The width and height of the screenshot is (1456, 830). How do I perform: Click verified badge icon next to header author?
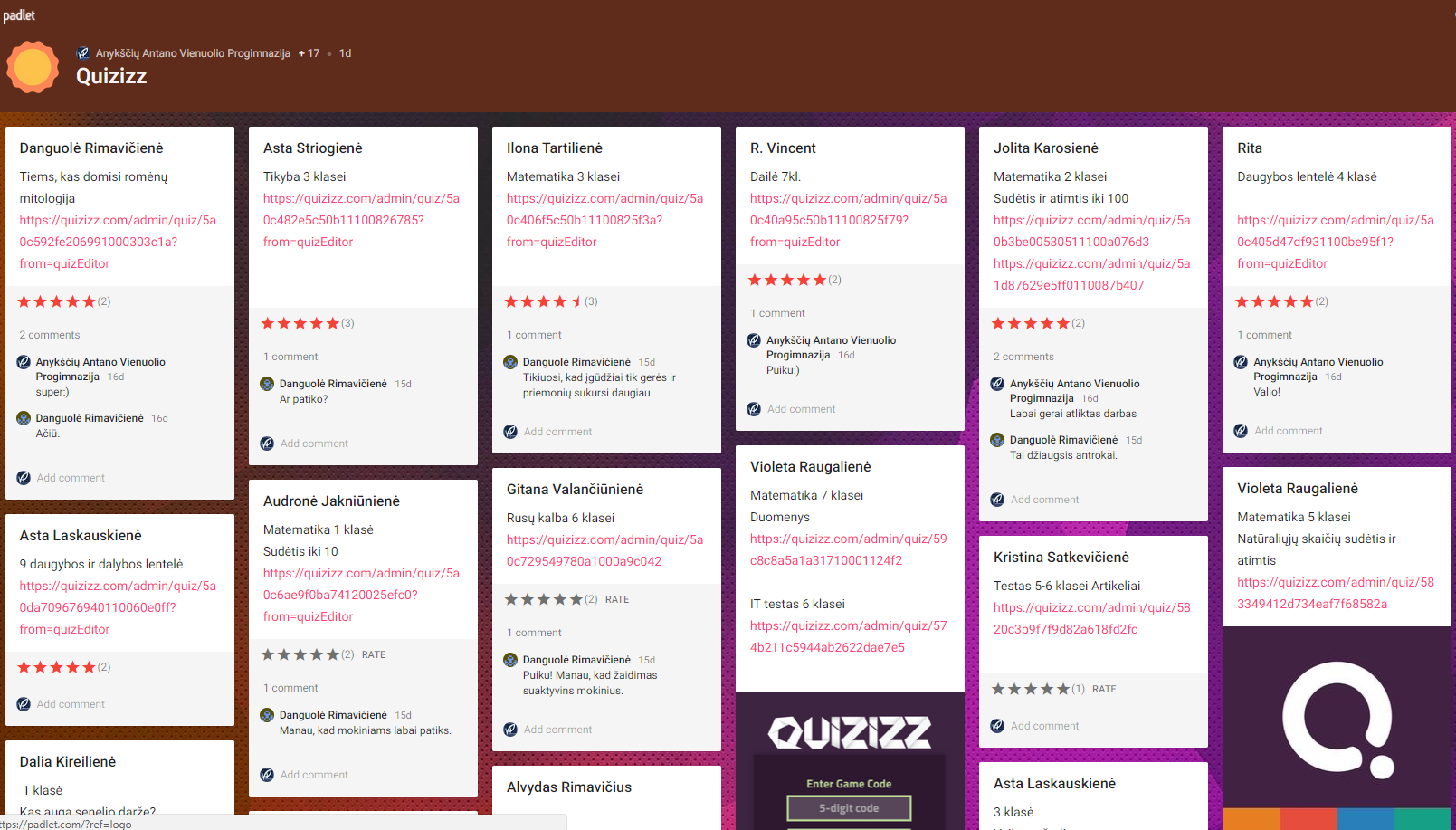(83, 53)
